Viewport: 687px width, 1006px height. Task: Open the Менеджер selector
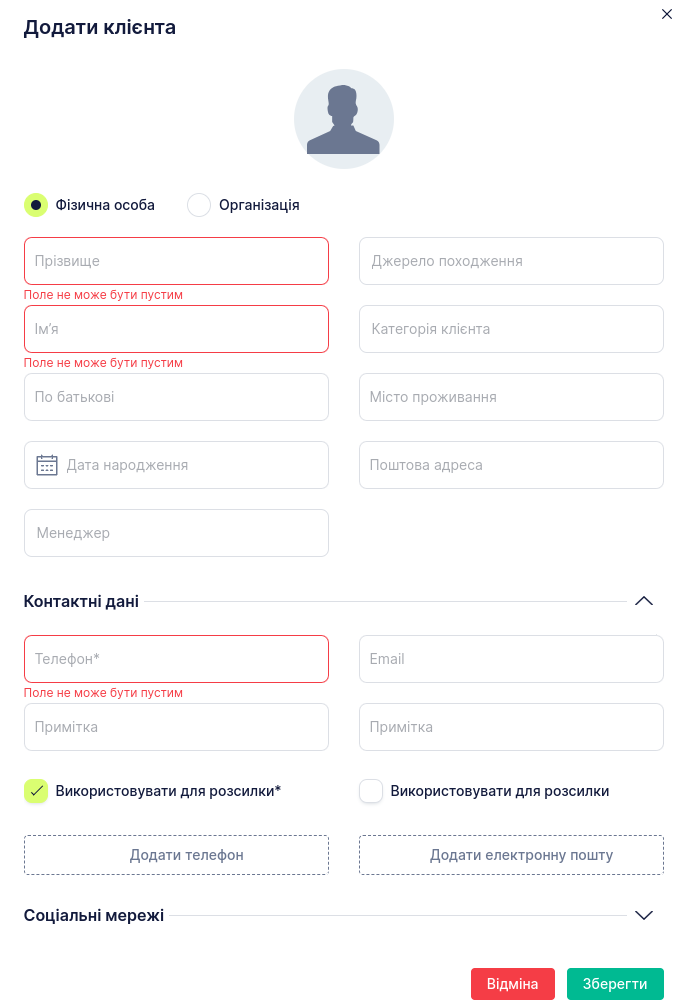pos(176,533)
